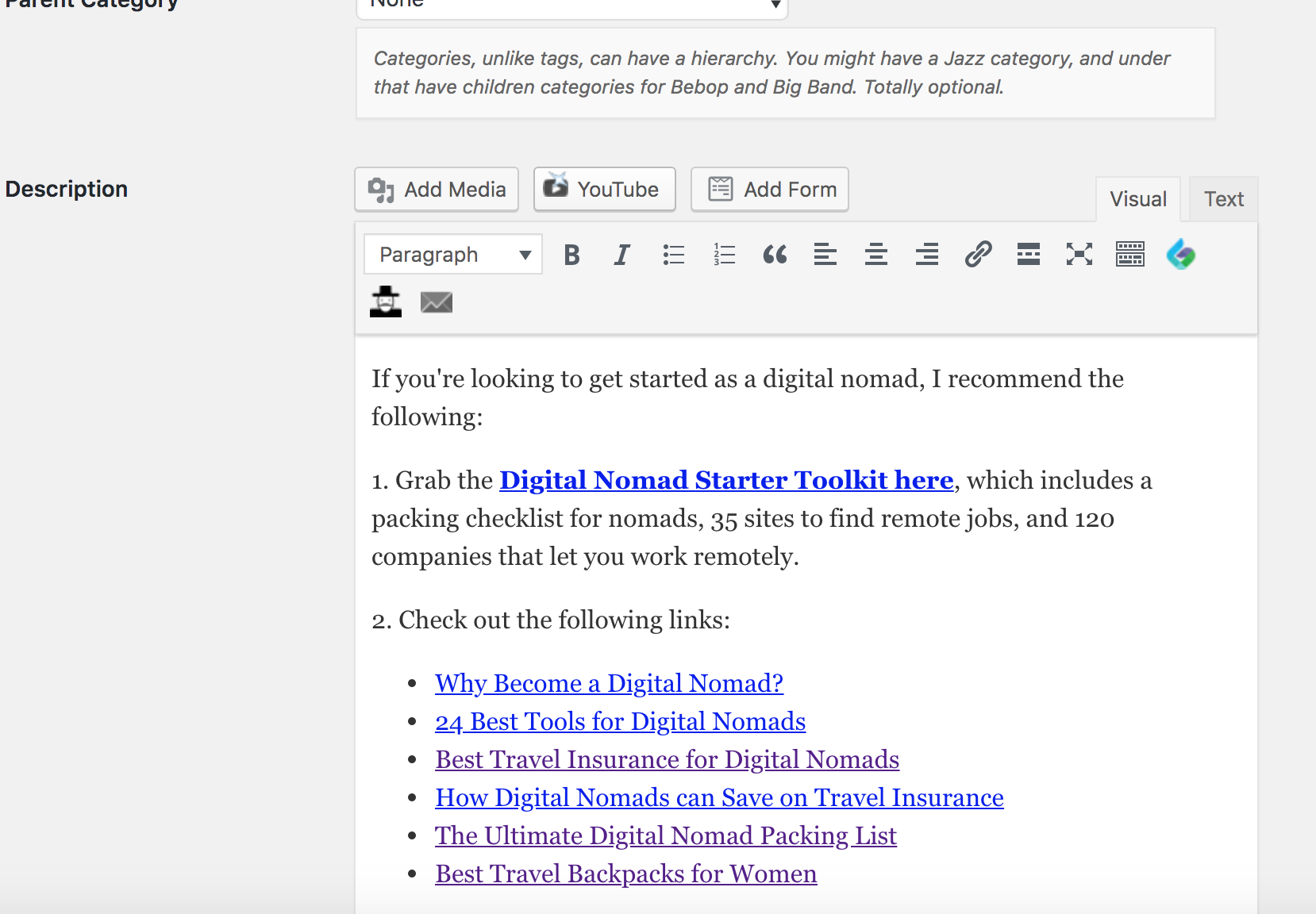Image resolution: width=1316 pixels, height=914 pixels.
Task: Apply blockquote formatting
Action: pos(775,255)
